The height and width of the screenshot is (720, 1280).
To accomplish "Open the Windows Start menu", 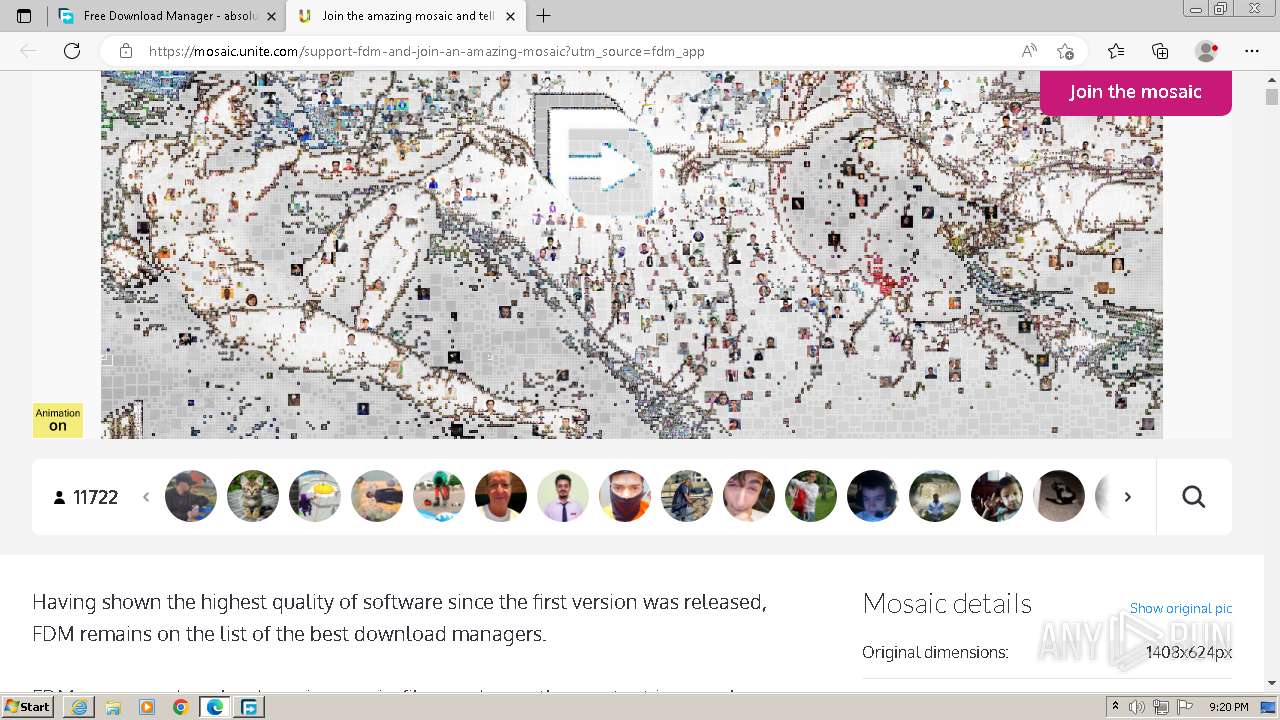I will coord(28,707).
